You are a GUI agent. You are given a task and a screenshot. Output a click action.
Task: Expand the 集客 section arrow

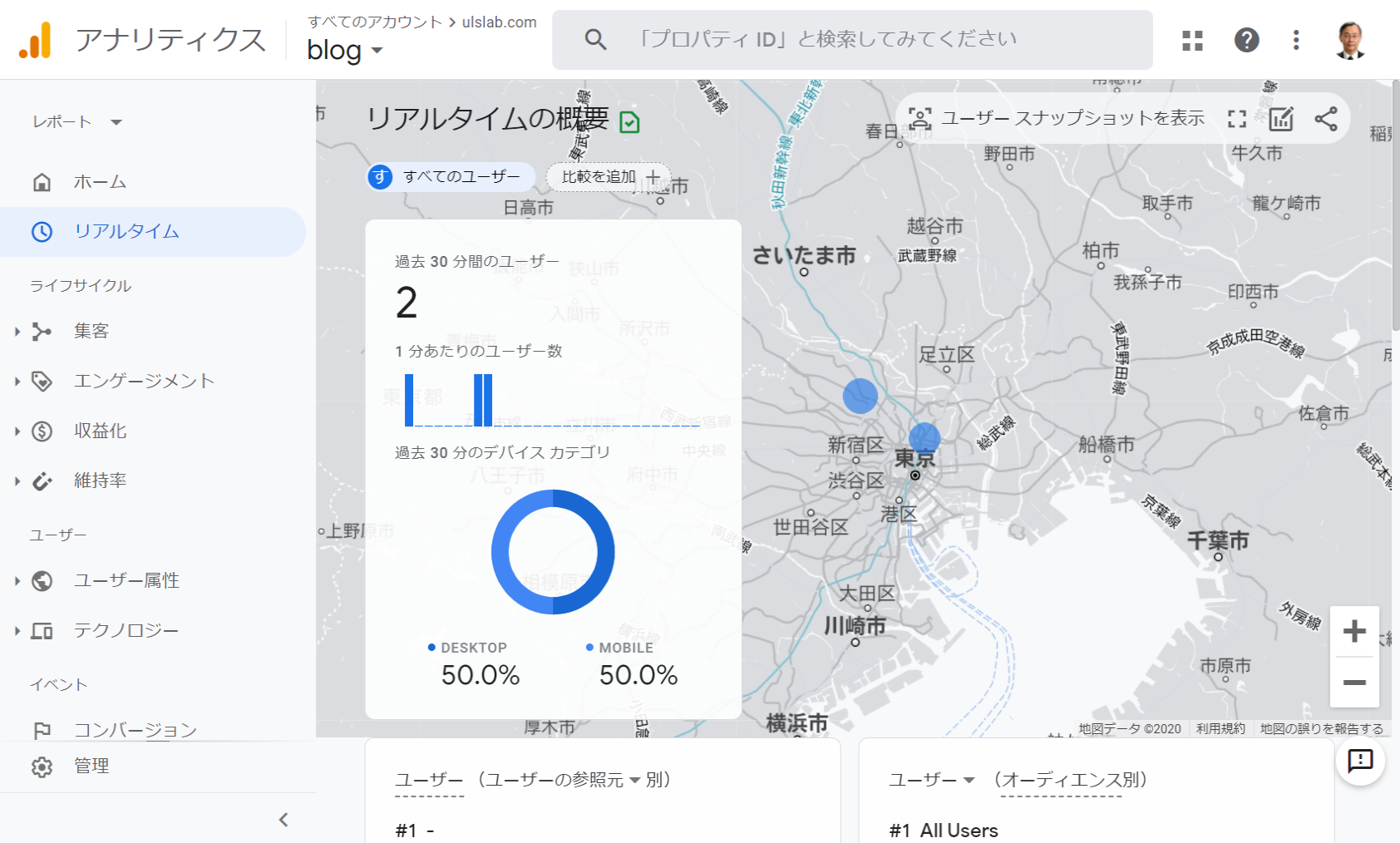click(x=17, y=332)
